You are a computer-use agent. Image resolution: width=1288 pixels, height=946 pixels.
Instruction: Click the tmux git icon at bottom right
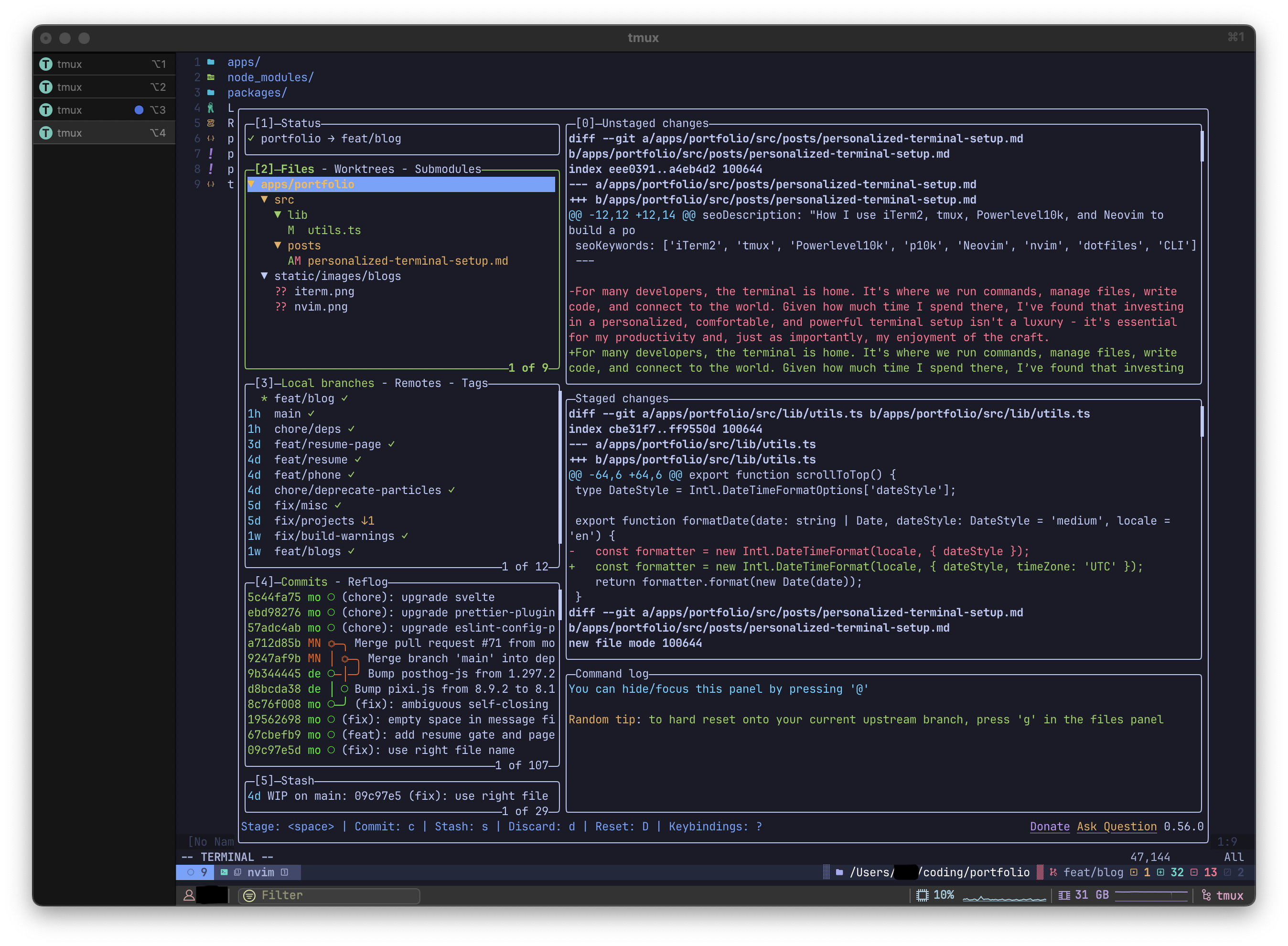[x=1207, y=896]
